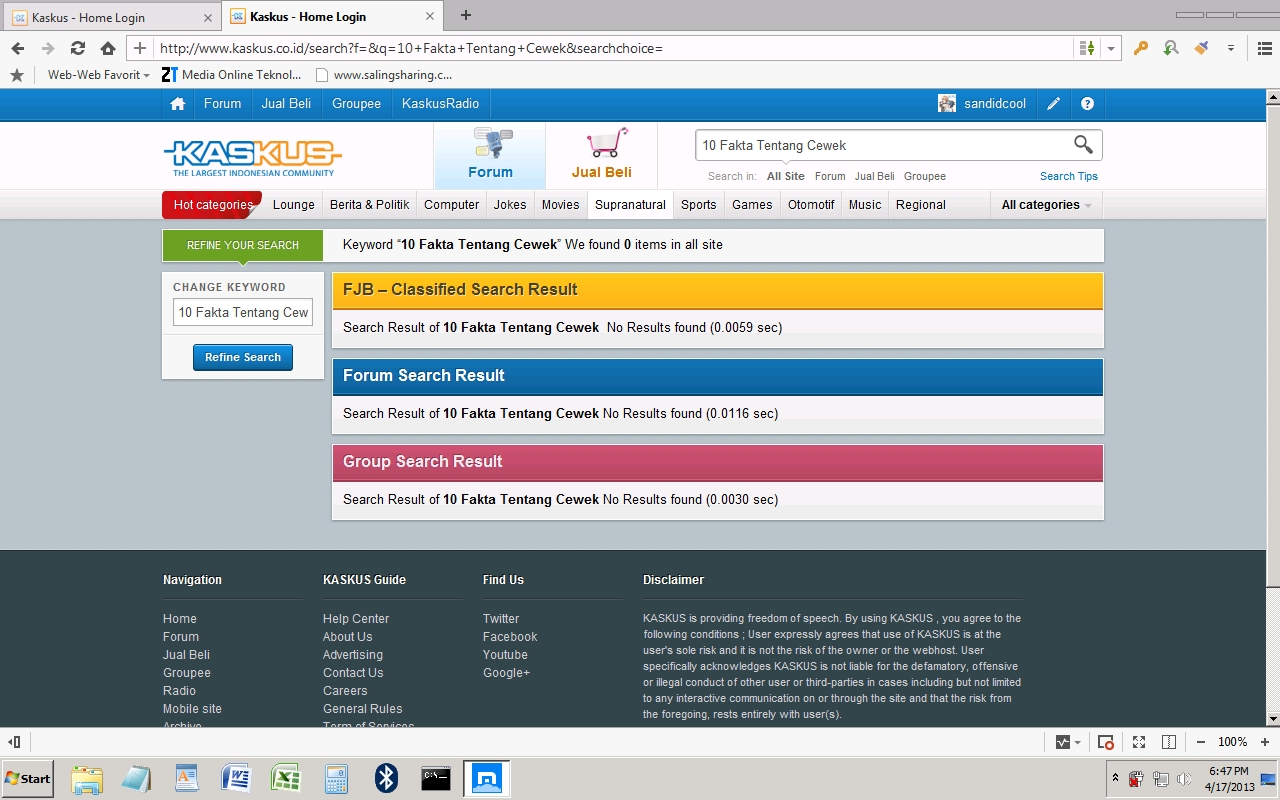This screenshot has height=800, width=1280.
Task: Click the Change Keyword input field
Action: pos(243,312)
